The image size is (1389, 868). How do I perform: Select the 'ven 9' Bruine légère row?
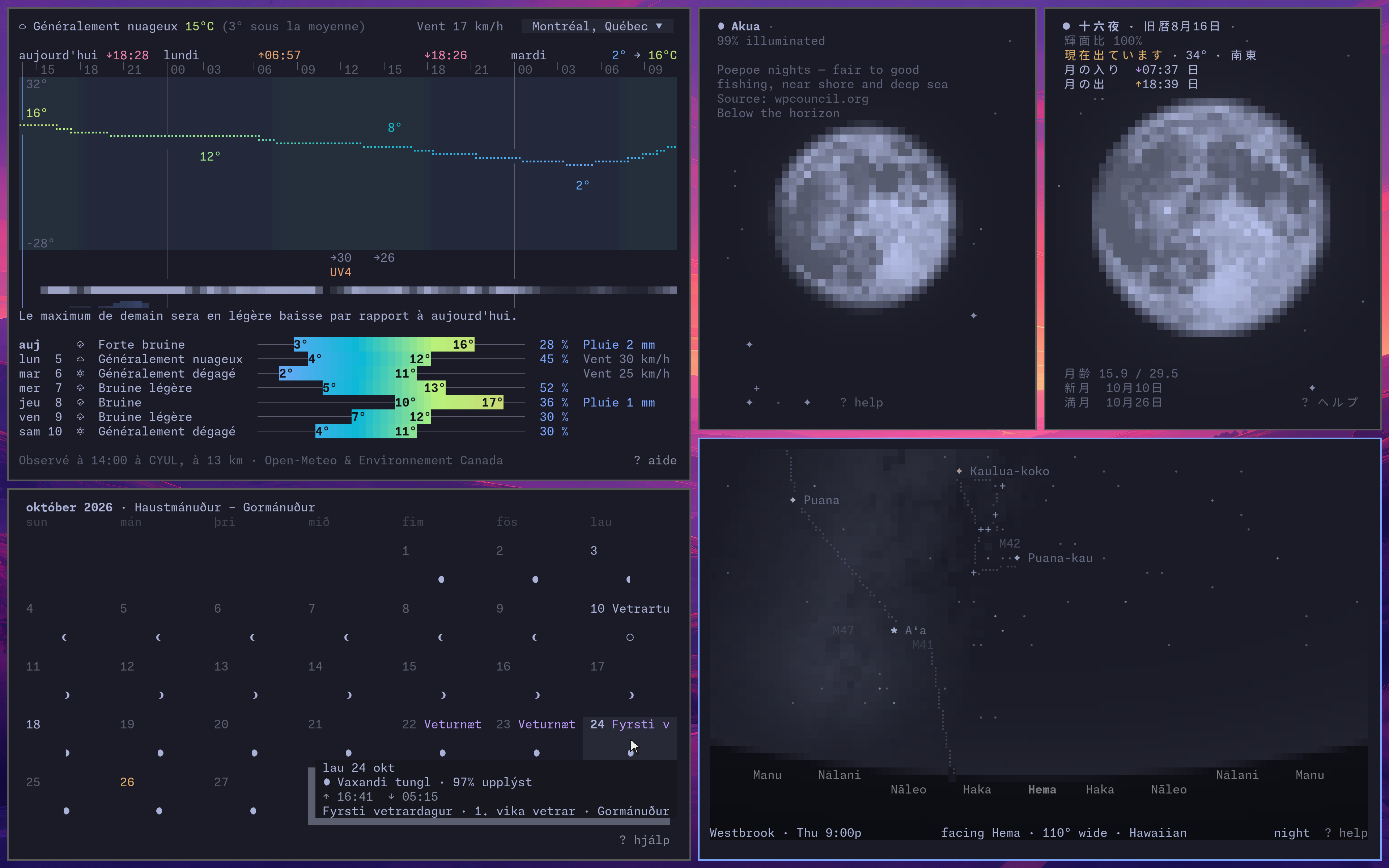coord(348,417)
